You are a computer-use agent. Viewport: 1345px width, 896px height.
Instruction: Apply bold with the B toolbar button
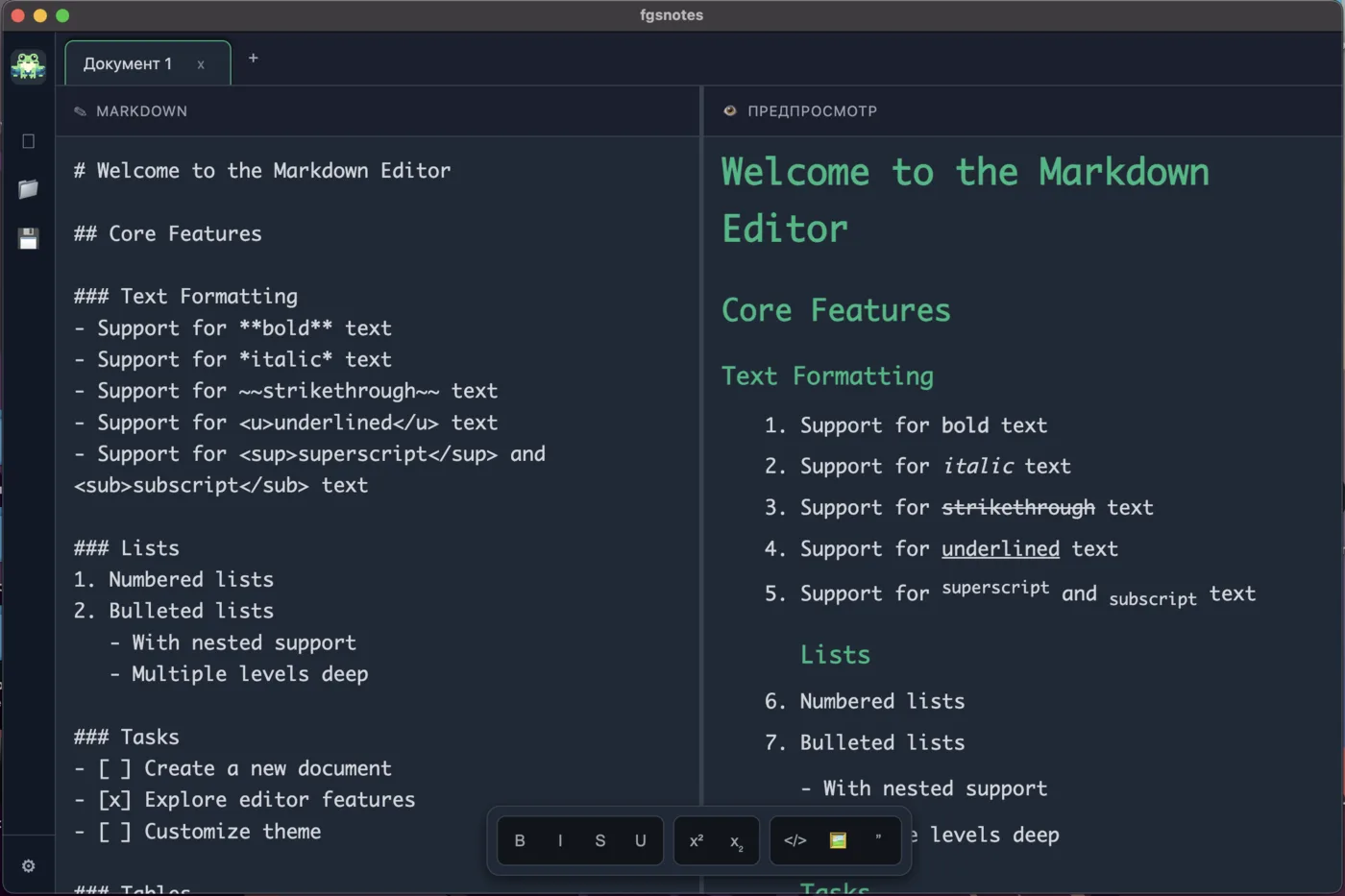[520, 840]
